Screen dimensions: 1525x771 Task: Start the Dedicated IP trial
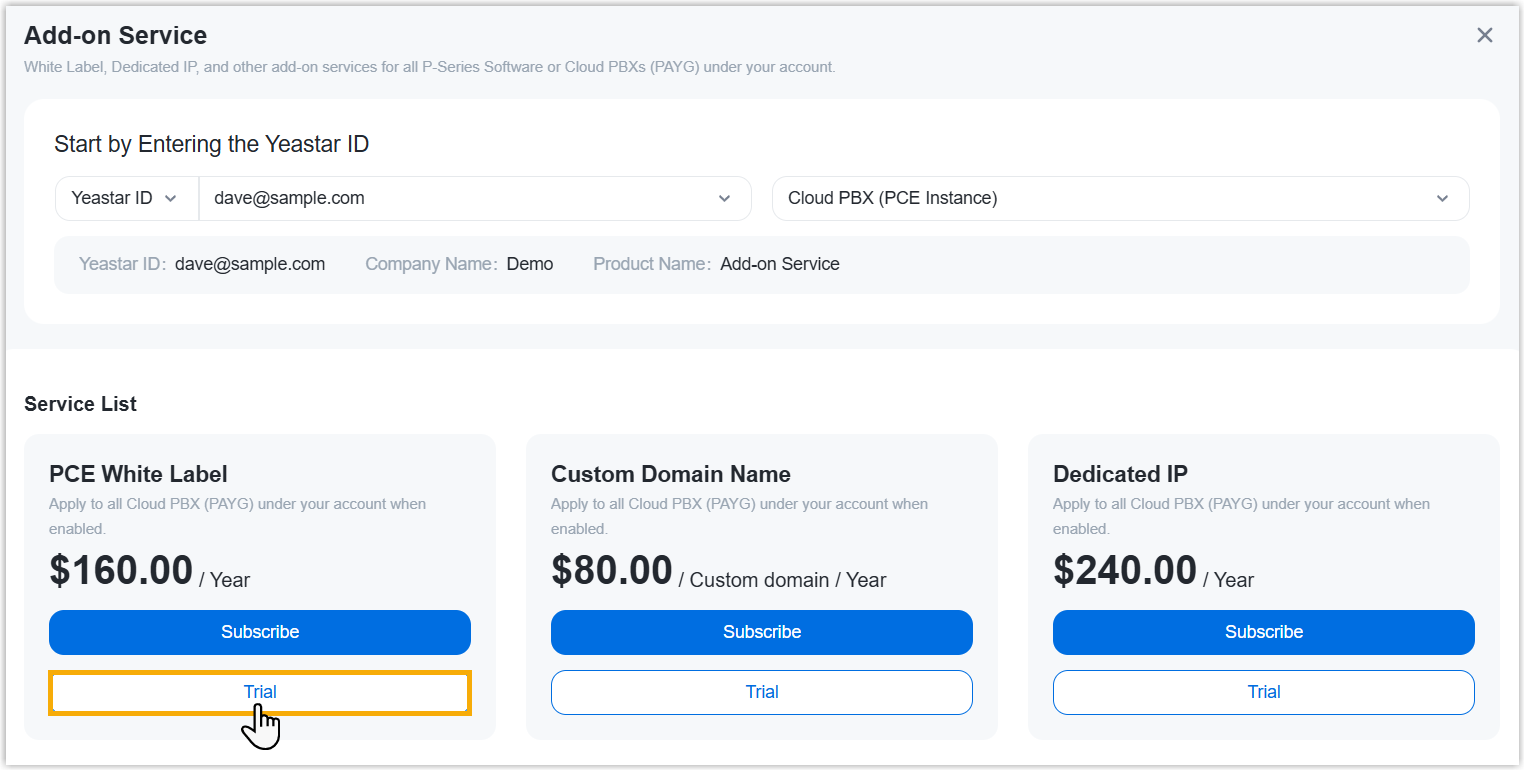[1263, 692]
